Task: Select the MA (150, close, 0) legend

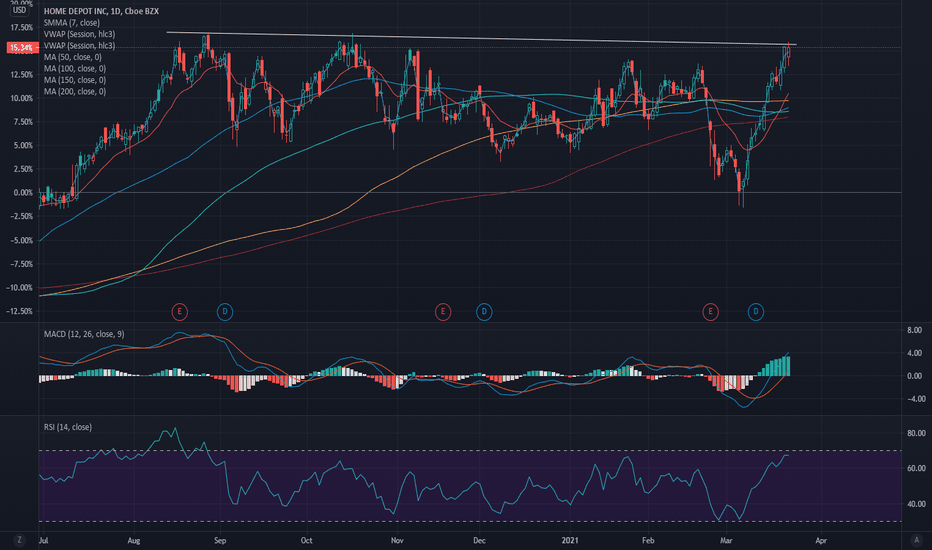Action: [75, 80]
